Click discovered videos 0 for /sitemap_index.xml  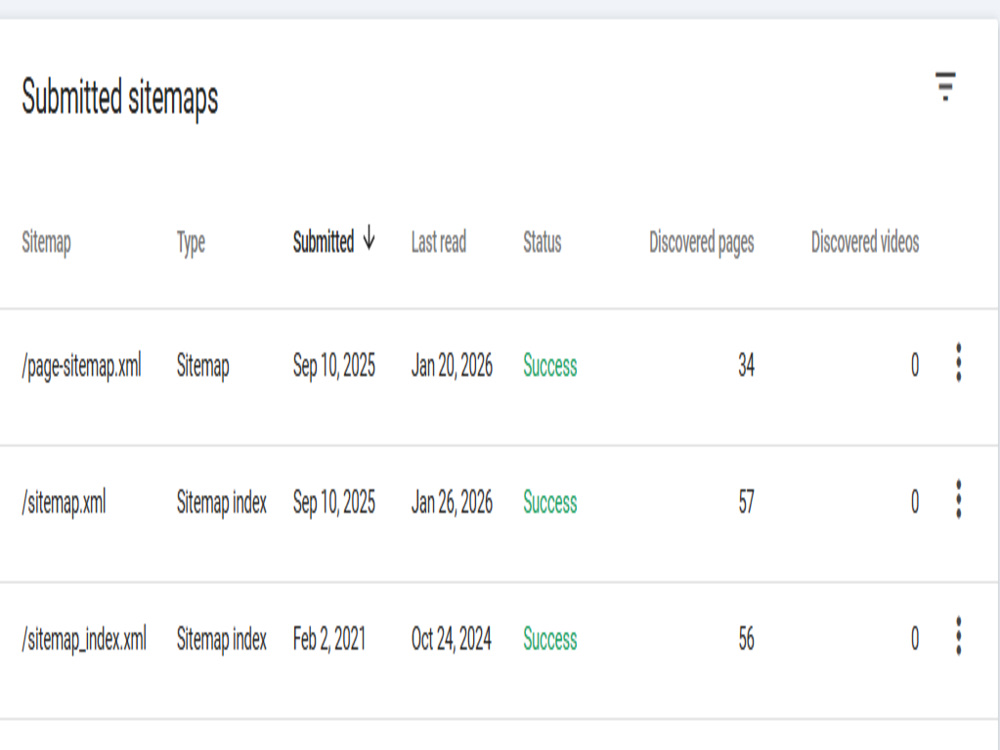pos(915,639)
